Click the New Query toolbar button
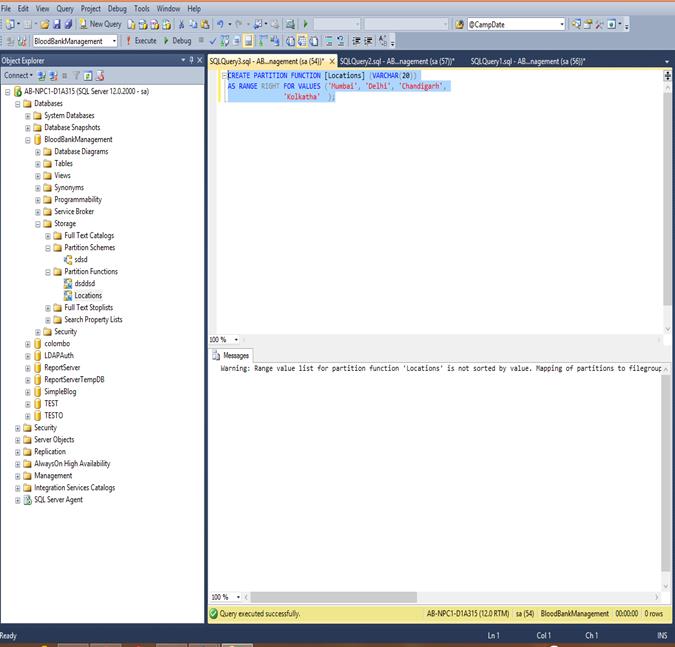 pos(100,24)
